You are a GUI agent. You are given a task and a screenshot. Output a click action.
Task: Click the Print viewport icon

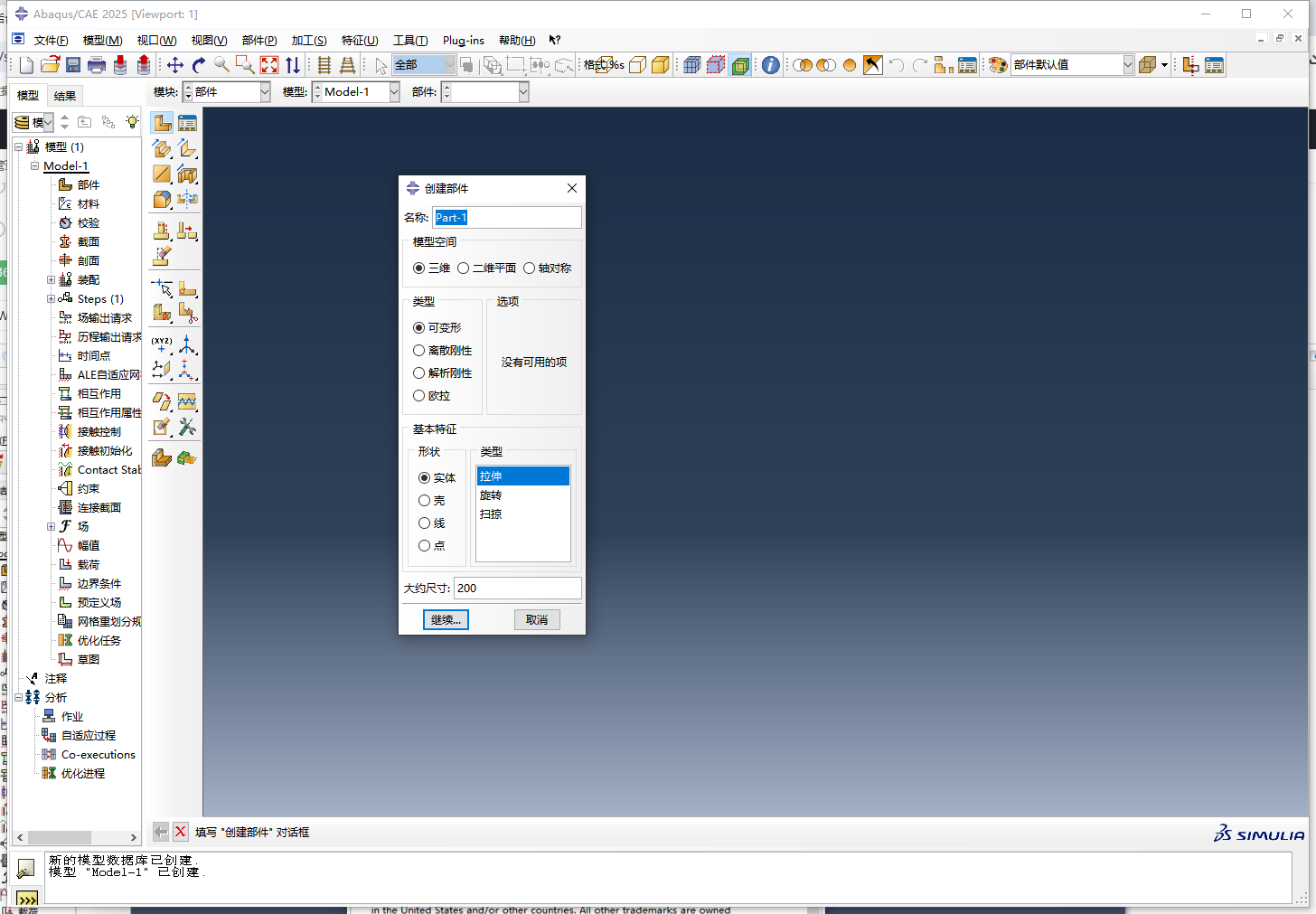[95, 64]
